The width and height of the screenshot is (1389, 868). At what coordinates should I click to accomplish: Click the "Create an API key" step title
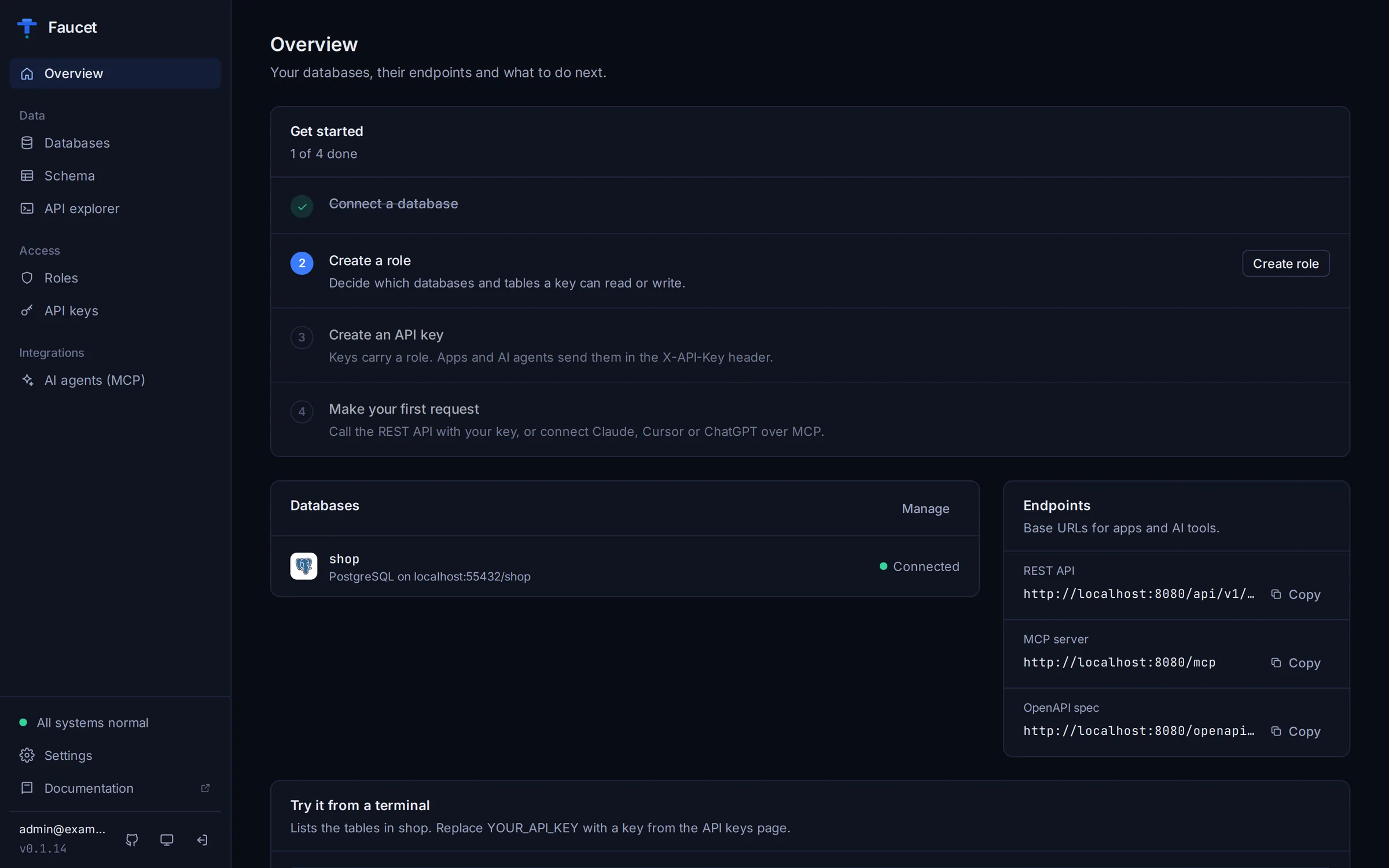pyautogui.click(x=386, y=335)
